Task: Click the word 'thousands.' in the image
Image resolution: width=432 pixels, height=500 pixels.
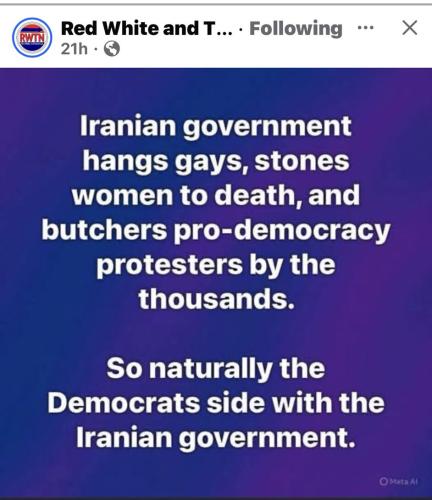Action: coord(217,298)
